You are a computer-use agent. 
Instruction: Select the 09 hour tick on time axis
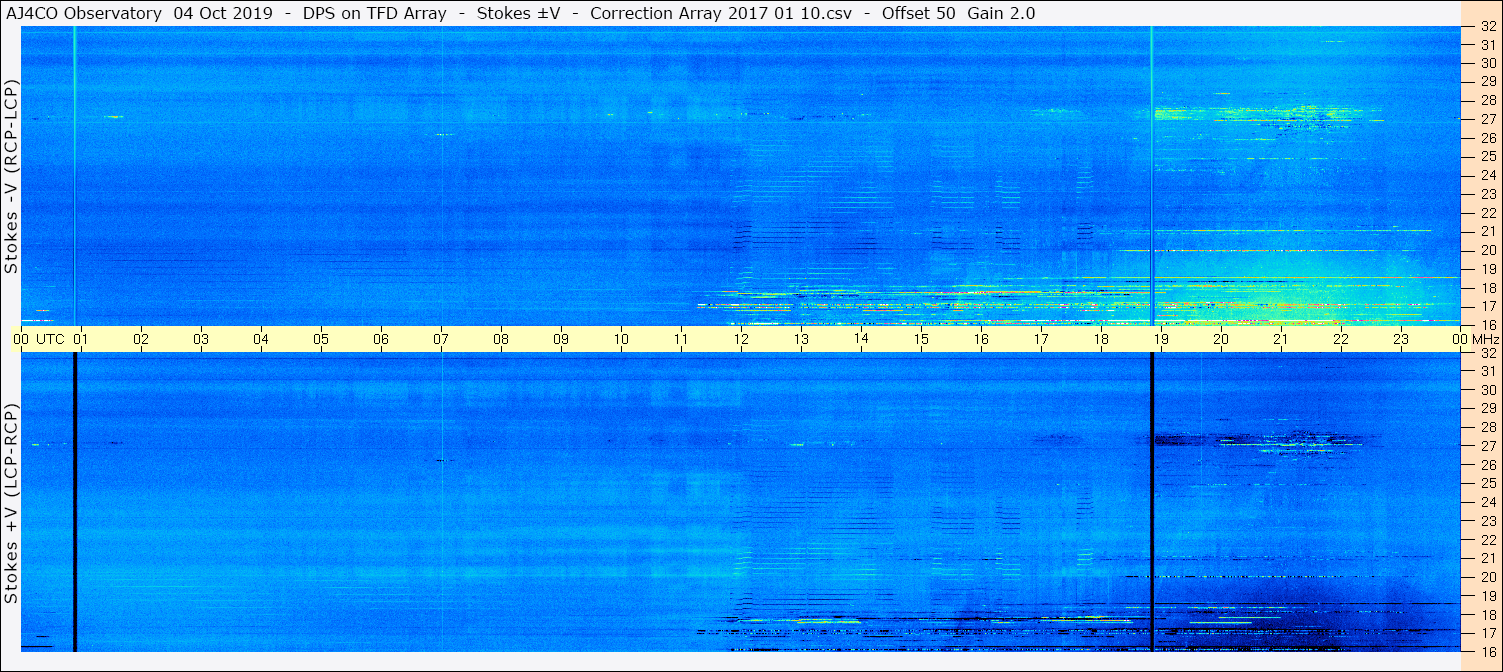point(561,339)
